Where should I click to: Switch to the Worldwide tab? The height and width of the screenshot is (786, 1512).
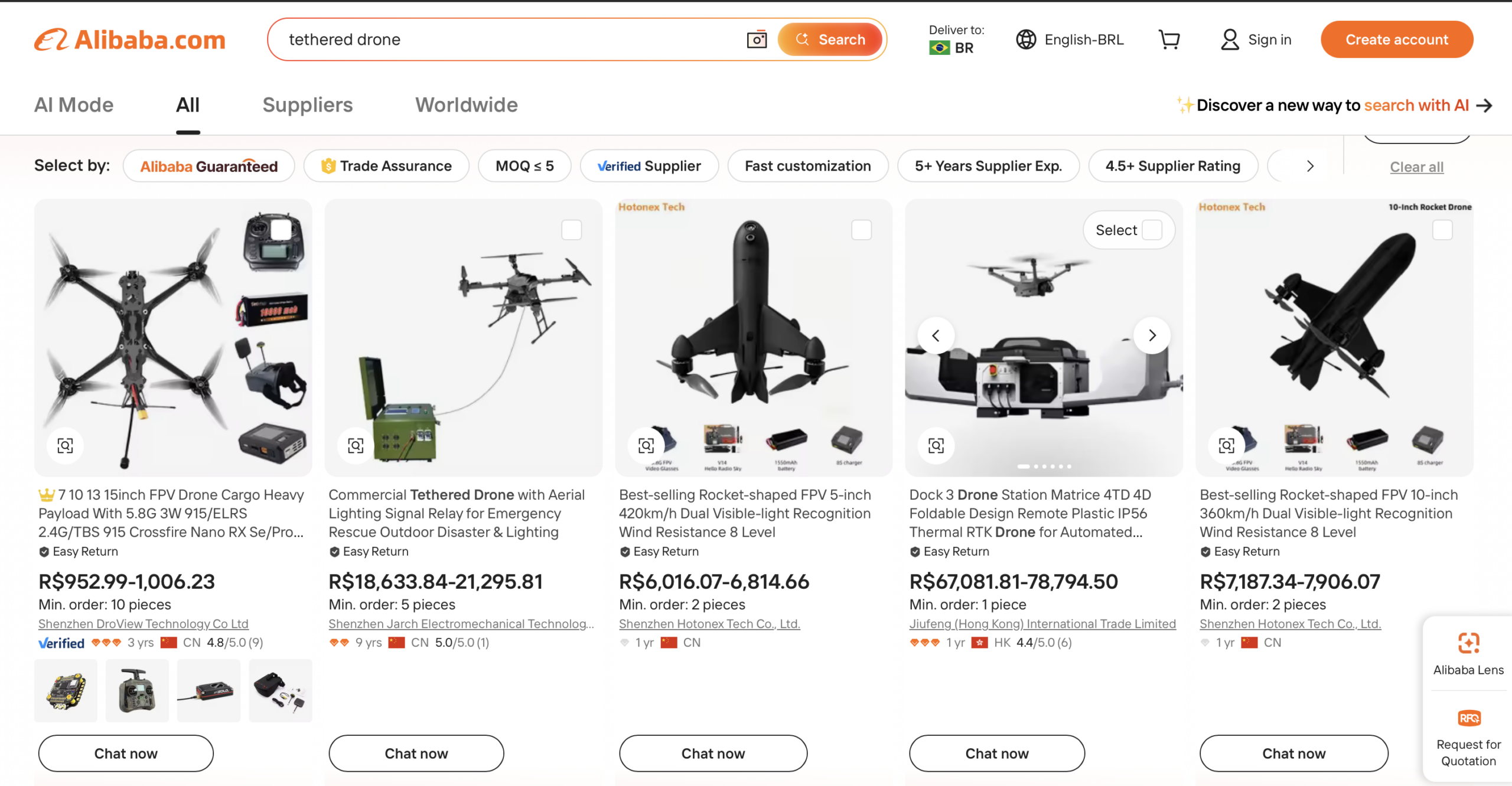(466, 105)
